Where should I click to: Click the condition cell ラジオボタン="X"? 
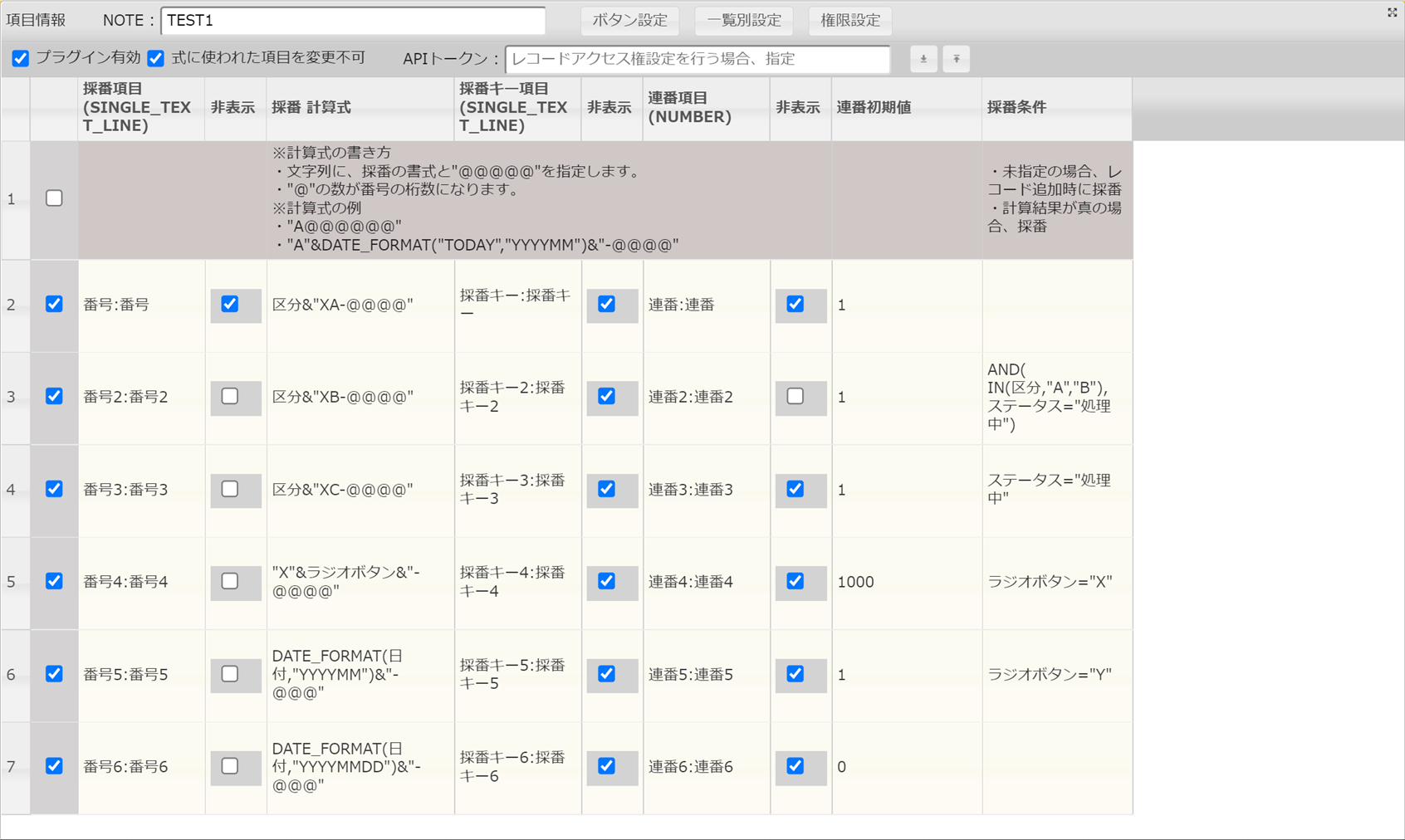click(1057, 583)
